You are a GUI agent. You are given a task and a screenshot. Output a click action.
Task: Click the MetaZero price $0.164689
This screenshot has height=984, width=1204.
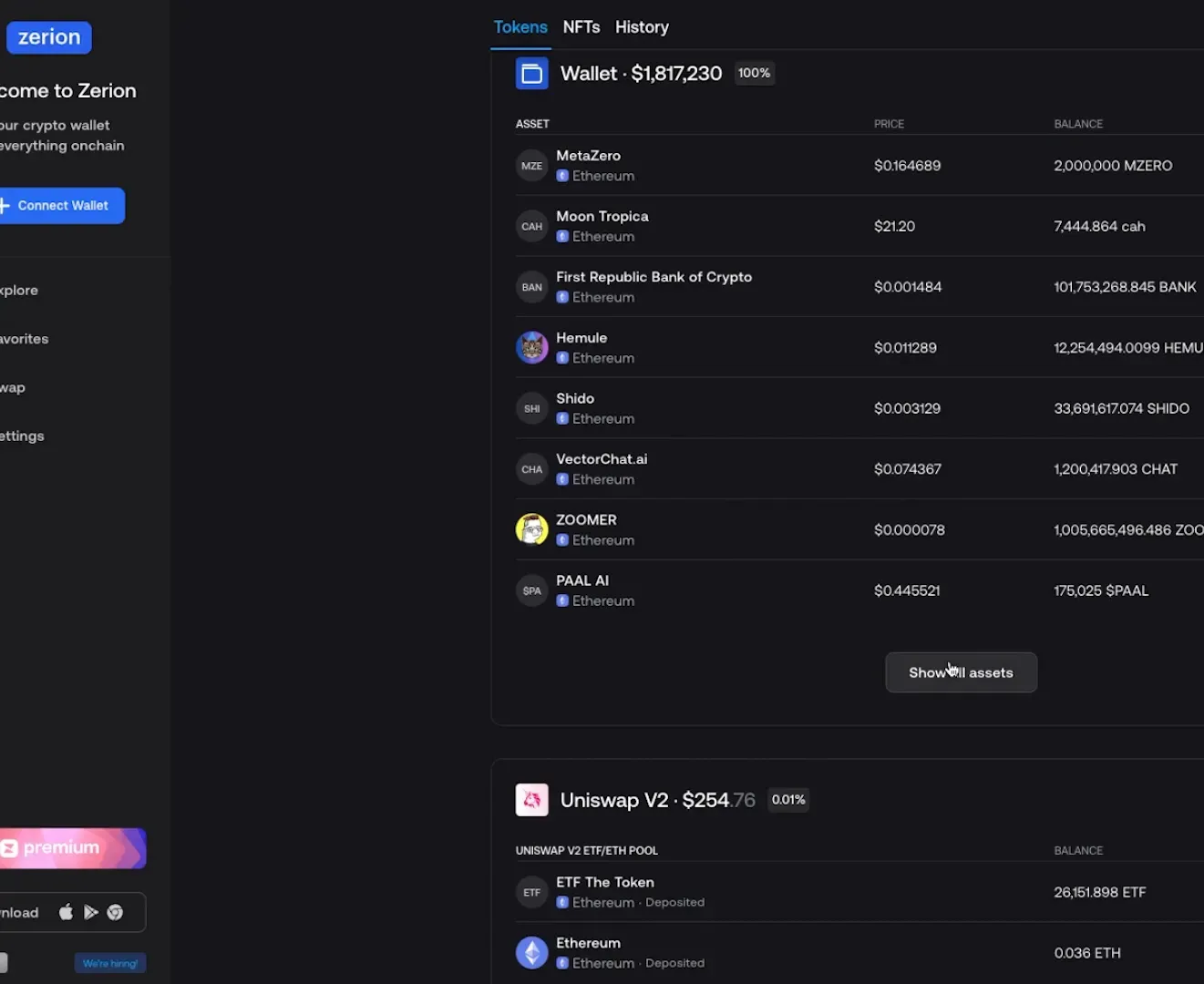(x=907, y=166)
